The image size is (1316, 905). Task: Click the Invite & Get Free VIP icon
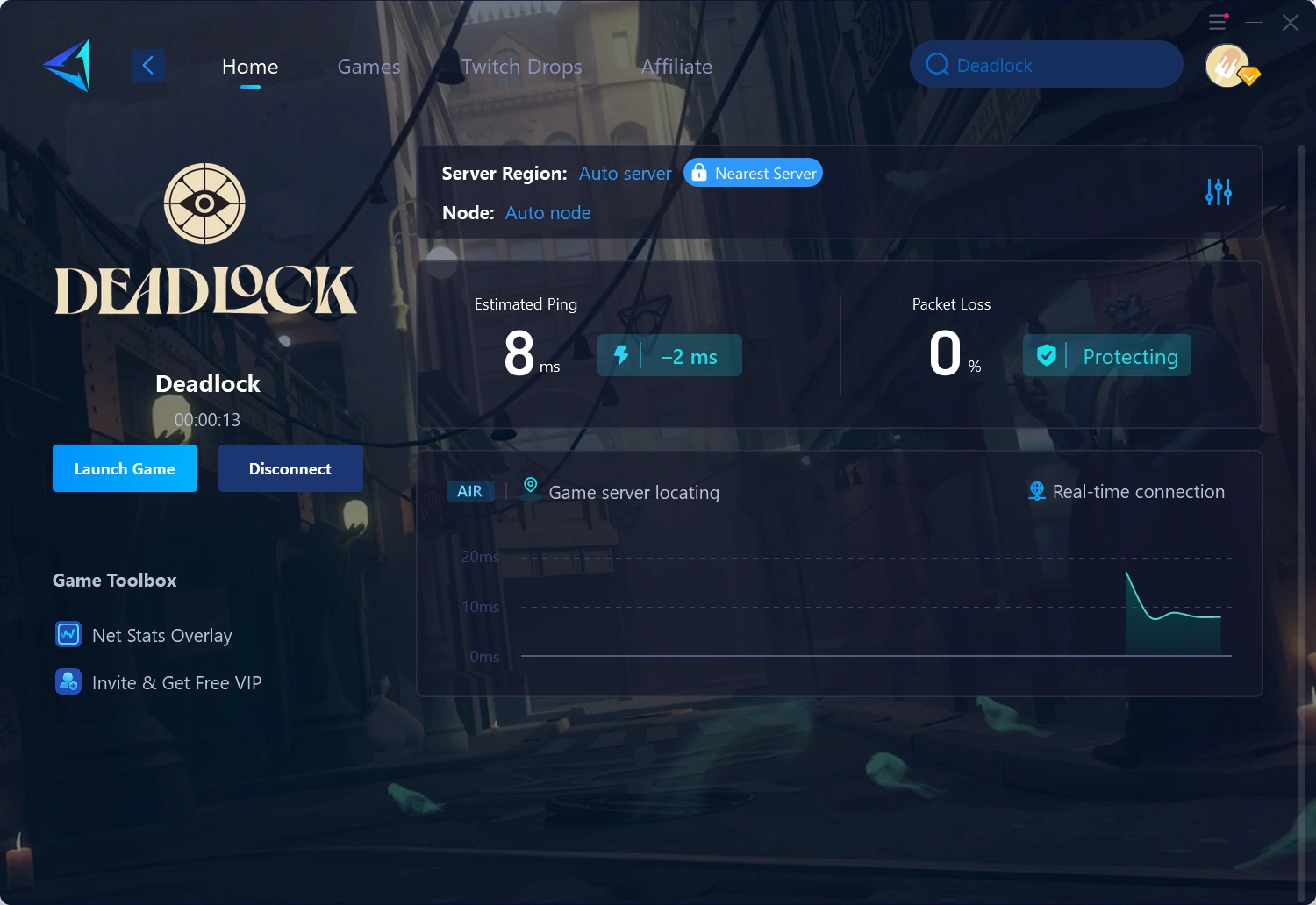coord(68,681)
